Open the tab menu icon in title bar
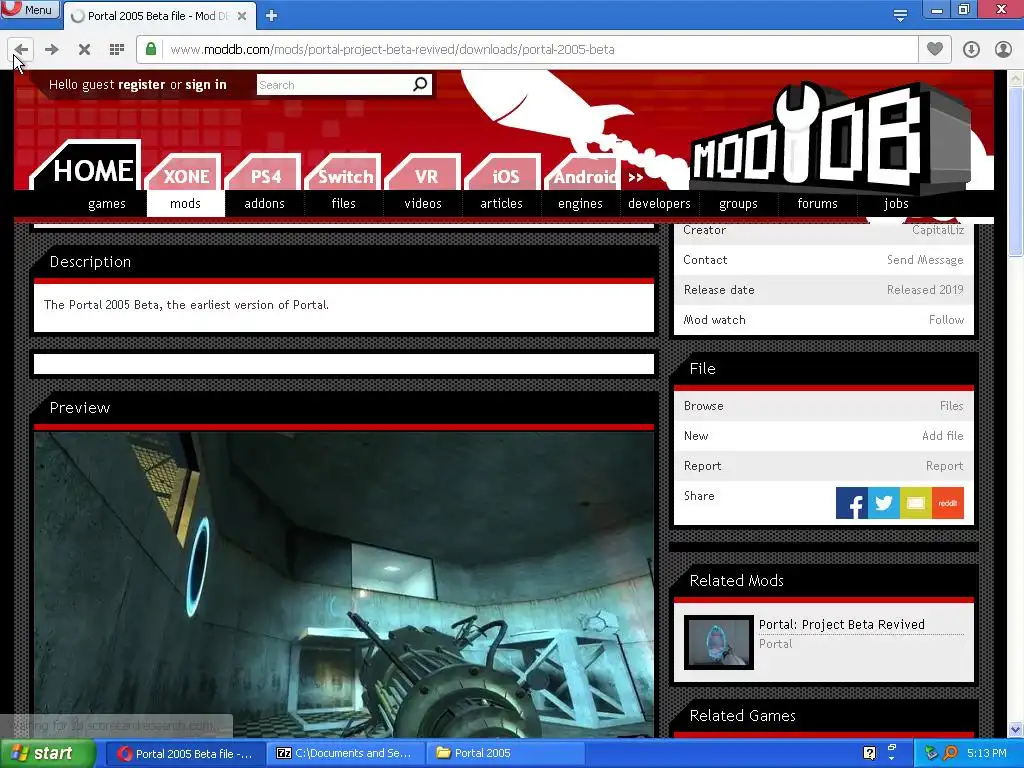This screenshot has width=1024, height=768. pyautogui.click(x=900, y=15)
